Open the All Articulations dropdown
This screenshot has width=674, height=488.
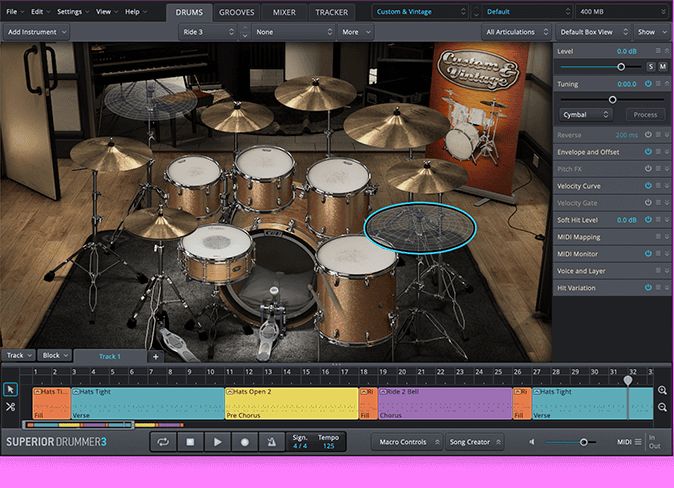tap(516, 32)
